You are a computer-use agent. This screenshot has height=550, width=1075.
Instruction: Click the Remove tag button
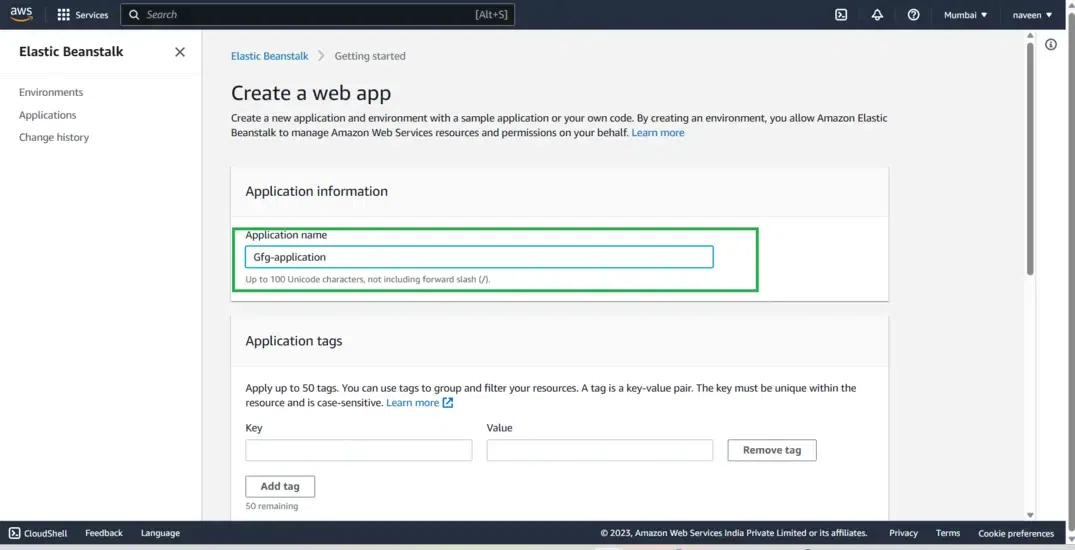(x=772, y=450)
